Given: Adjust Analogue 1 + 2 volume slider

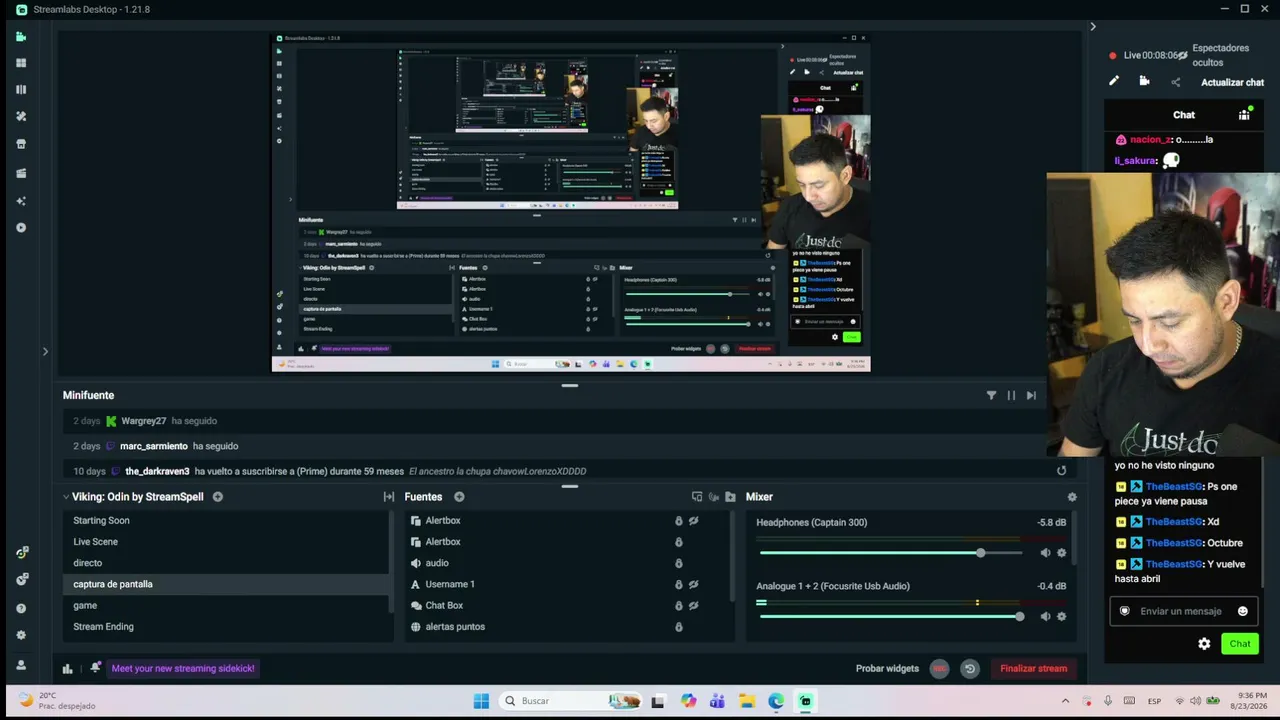Looking at the screenshot, I should coord(890,616).
